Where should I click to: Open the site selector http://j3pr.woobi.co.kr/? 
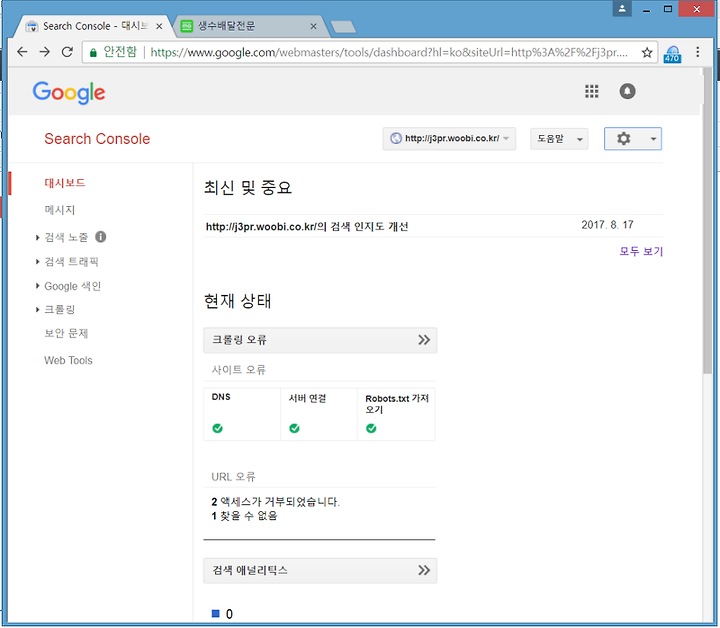[x=449, y=139]
